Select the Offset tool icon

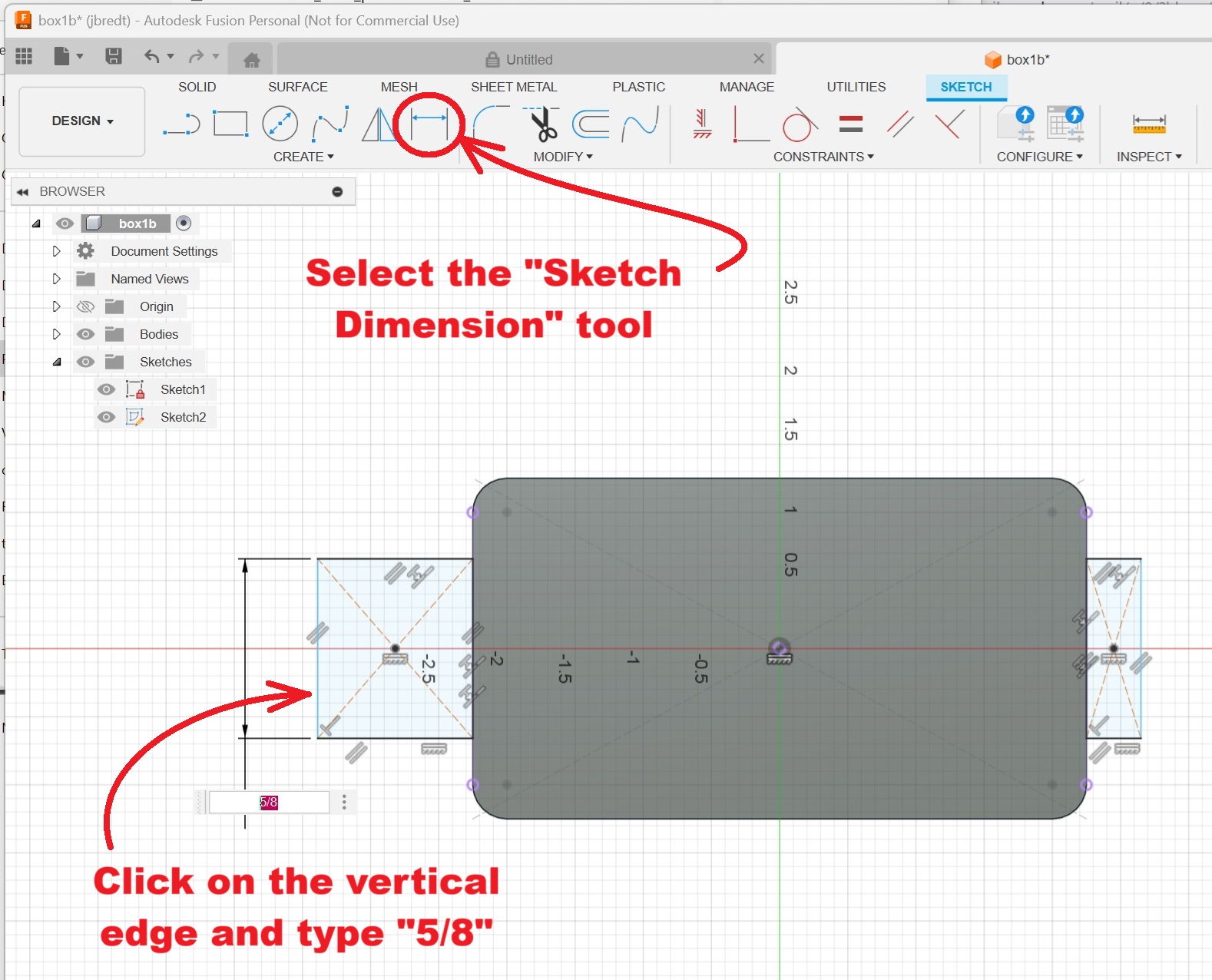[591, 123]
